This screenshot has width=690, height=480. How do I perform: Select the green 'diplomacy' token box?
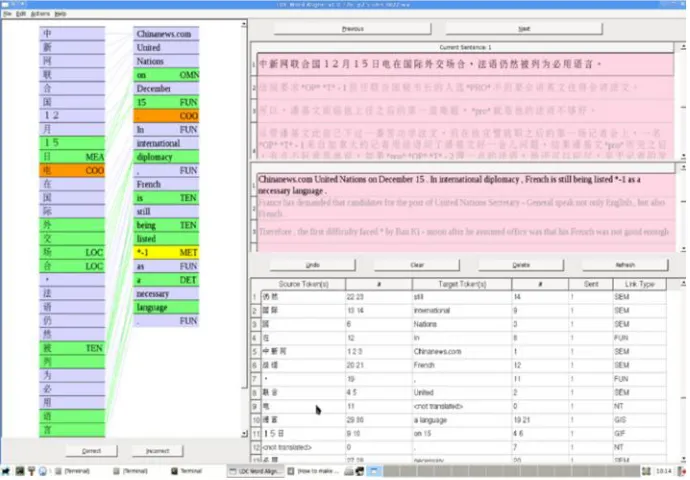click(166, 157)
